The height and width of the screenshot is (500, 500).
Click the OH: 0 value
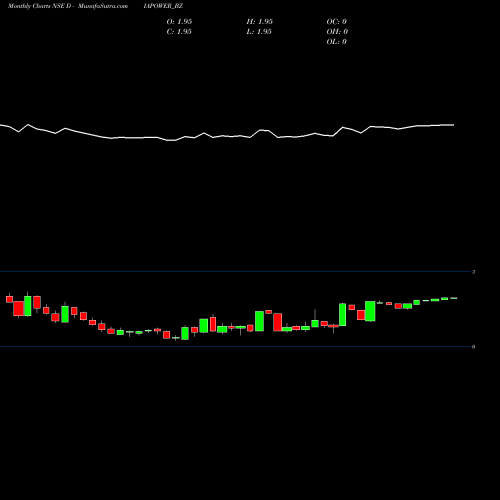(337, 32)
